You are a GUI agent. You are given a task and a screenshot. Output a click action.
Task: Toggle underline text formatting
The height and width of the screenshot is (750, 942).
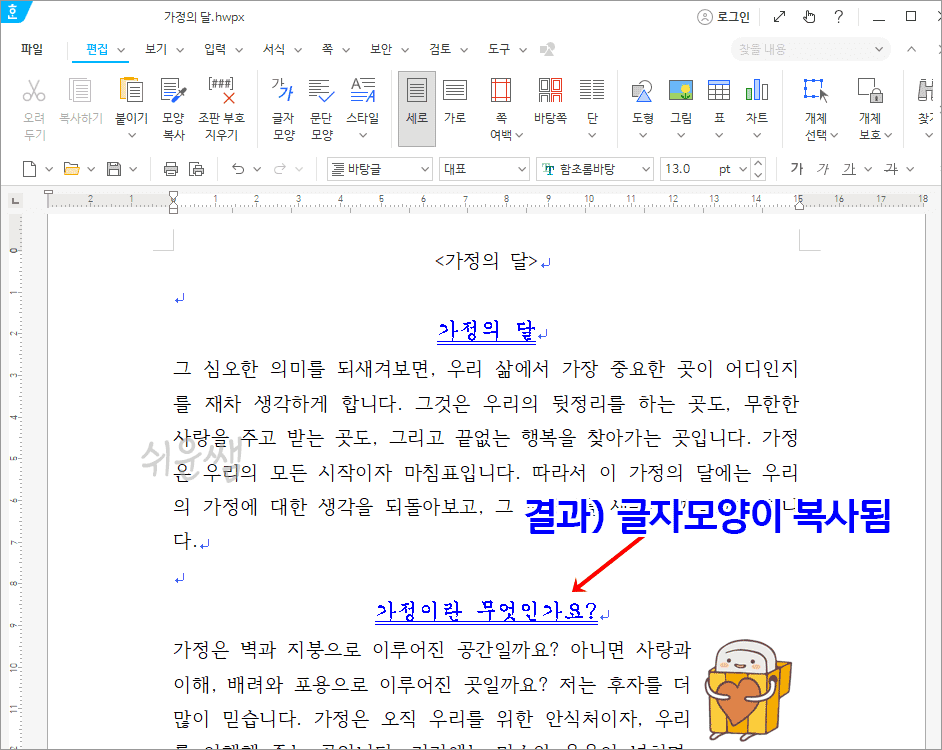click(849, 168)
